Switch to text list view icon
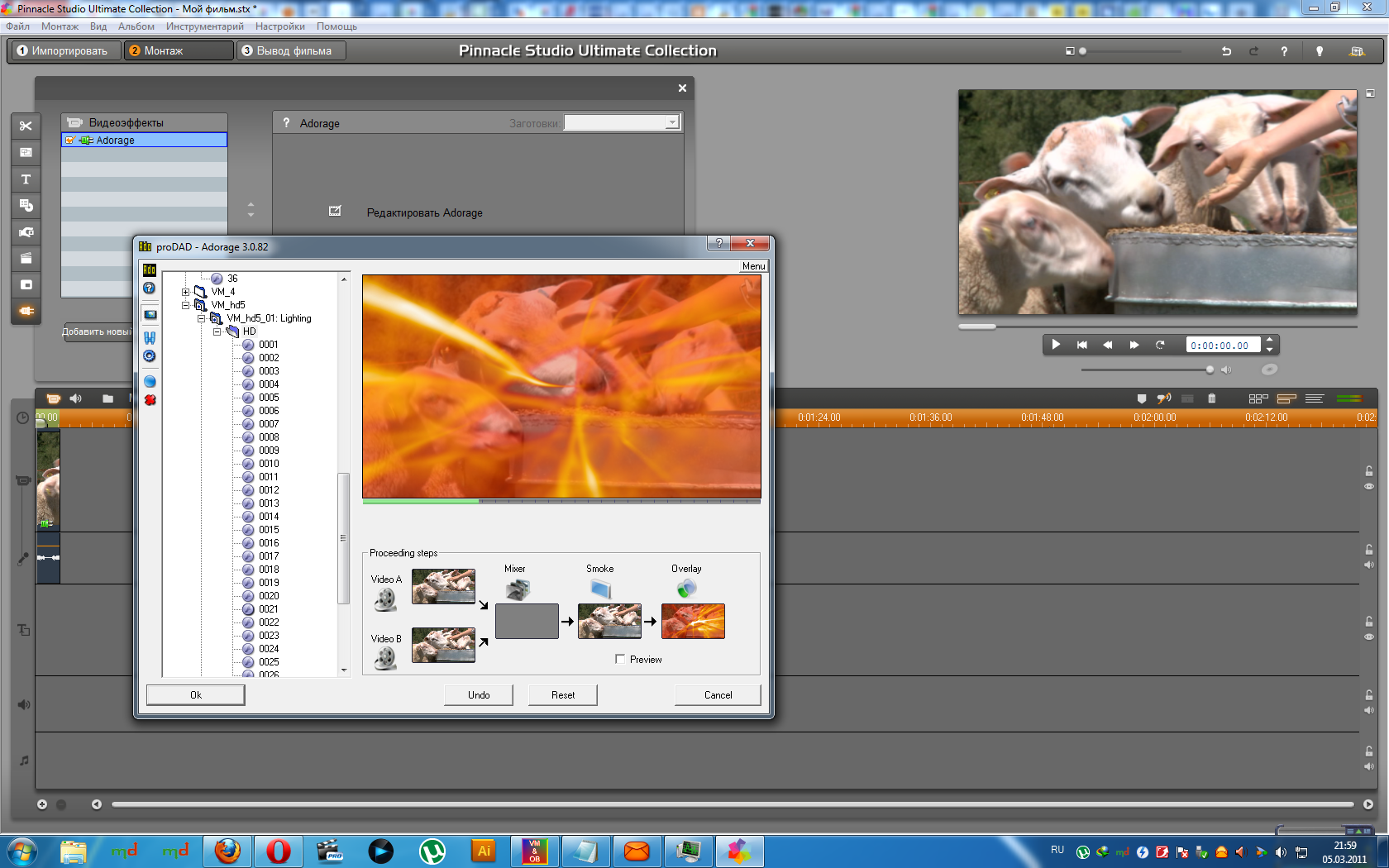Screen dimensions: 1389x868 [x=1315, y=398]
